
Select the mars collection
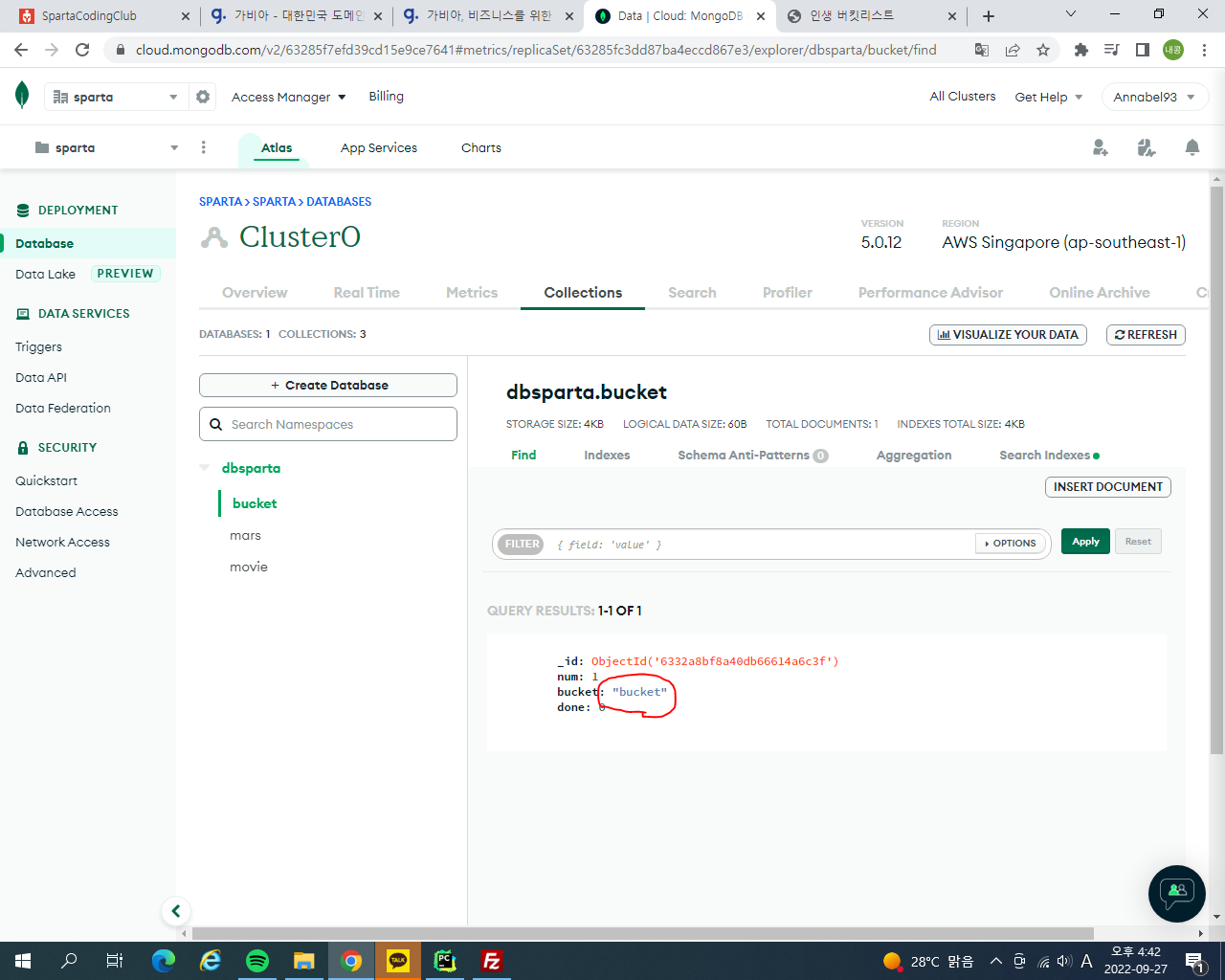click(x=245, y=536)
